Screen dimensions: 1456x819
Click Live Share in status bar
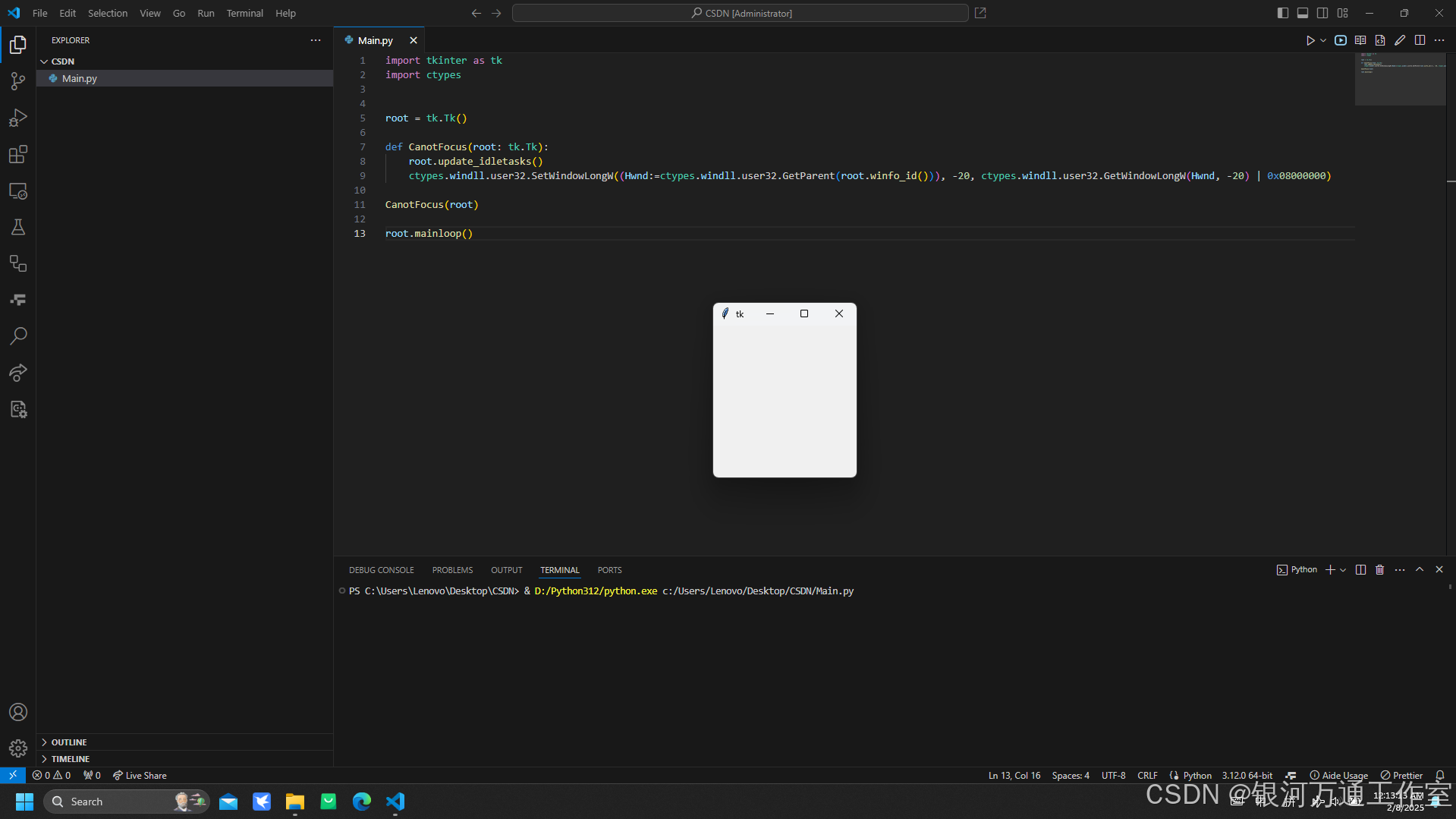[x=140, y=776]
